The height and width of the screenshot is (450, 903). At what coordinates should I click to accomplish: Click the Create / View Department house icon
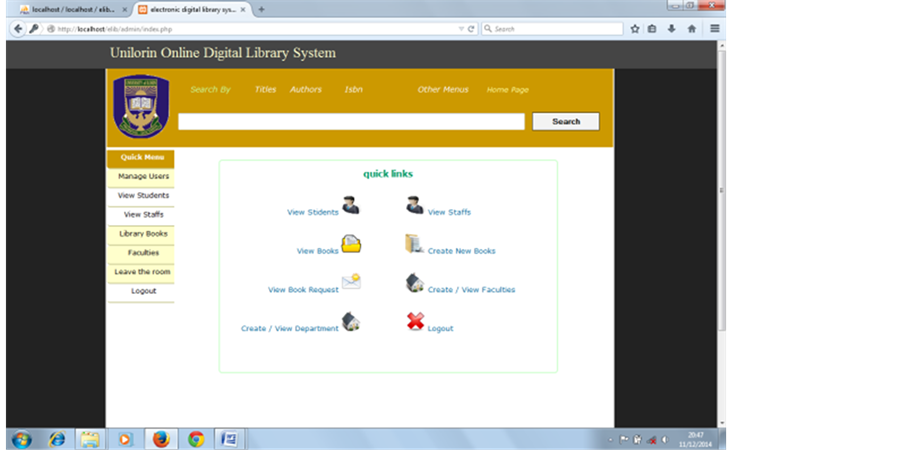(x=351, y=322)
